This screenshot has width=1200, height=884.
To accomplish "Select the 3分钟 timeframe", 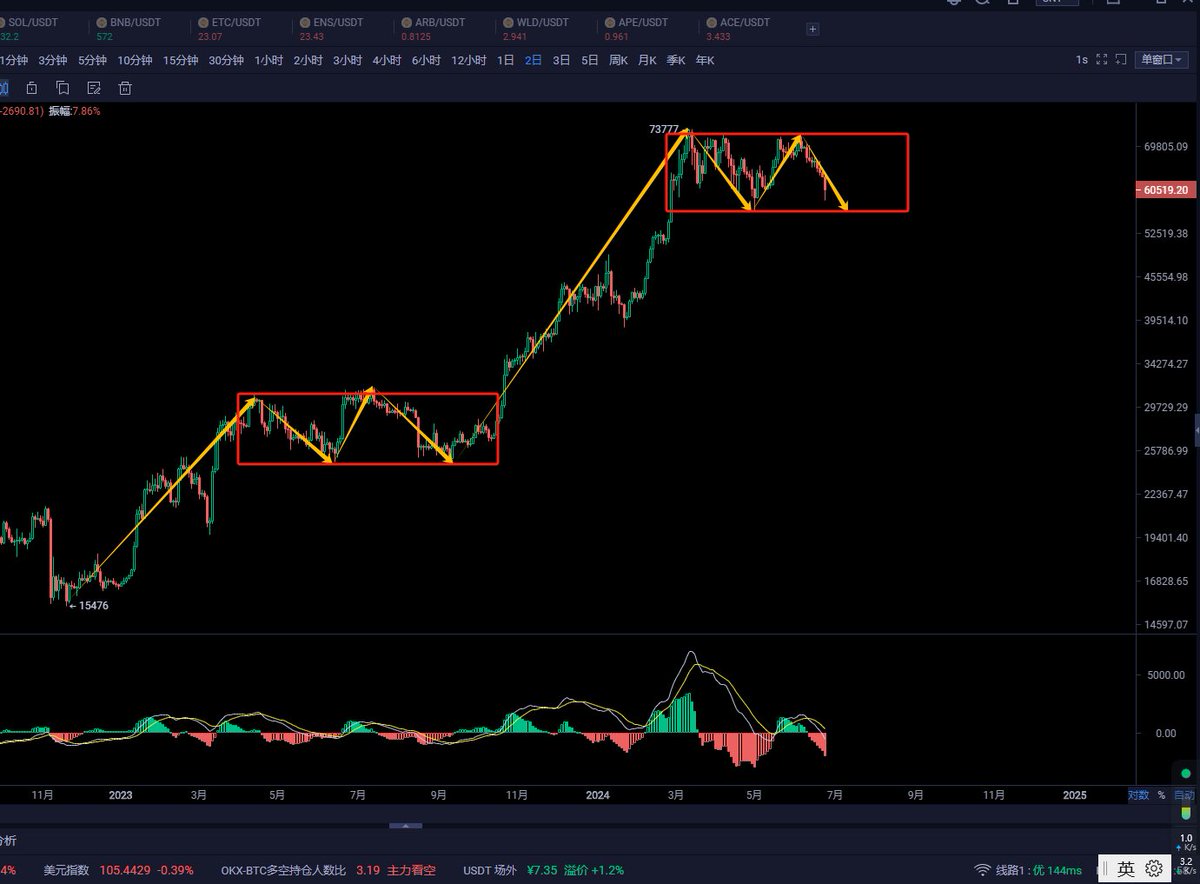I will tap(53, 60).
